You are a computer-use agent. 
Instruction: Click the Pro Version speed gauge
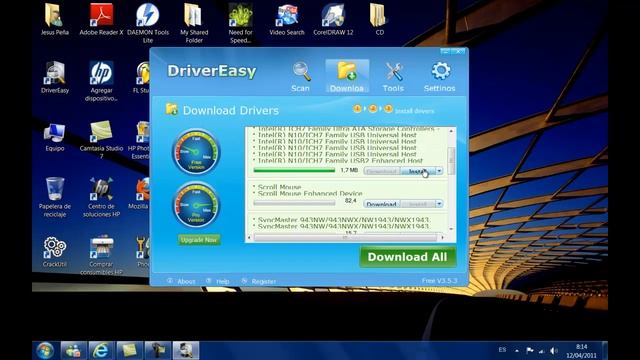(196, 204)
